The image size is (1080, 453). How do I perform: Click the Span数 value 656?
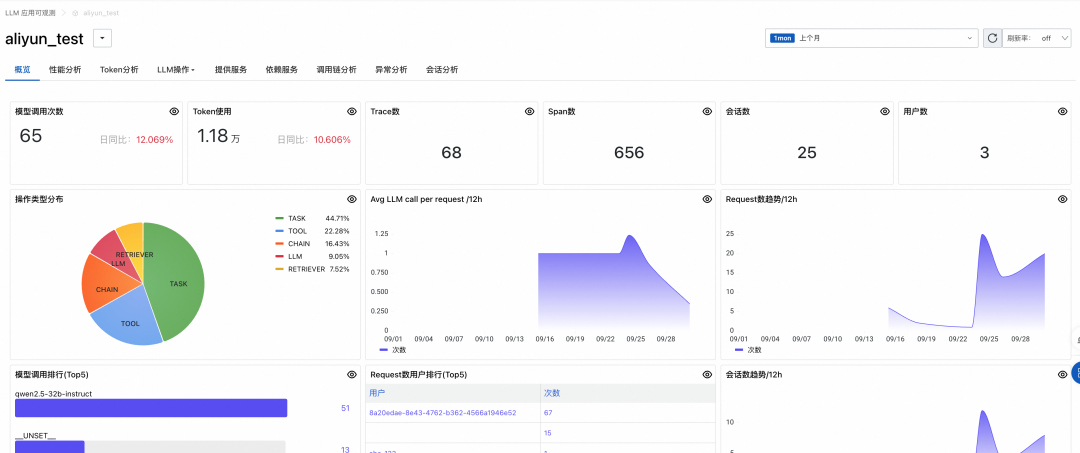tap(629, 153)
